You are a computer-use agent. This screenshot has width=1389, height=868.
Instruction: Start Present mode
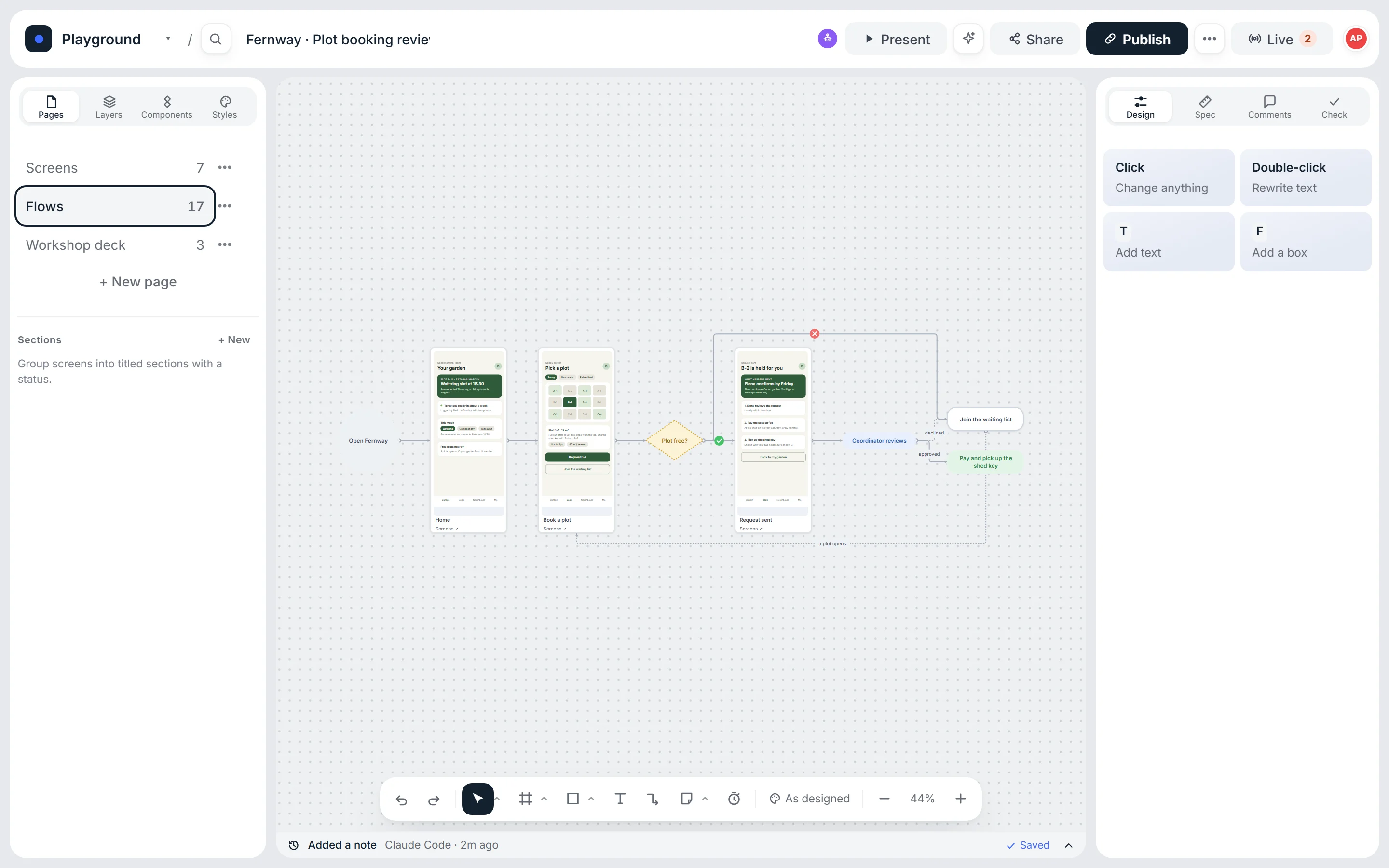pos(896,39)
